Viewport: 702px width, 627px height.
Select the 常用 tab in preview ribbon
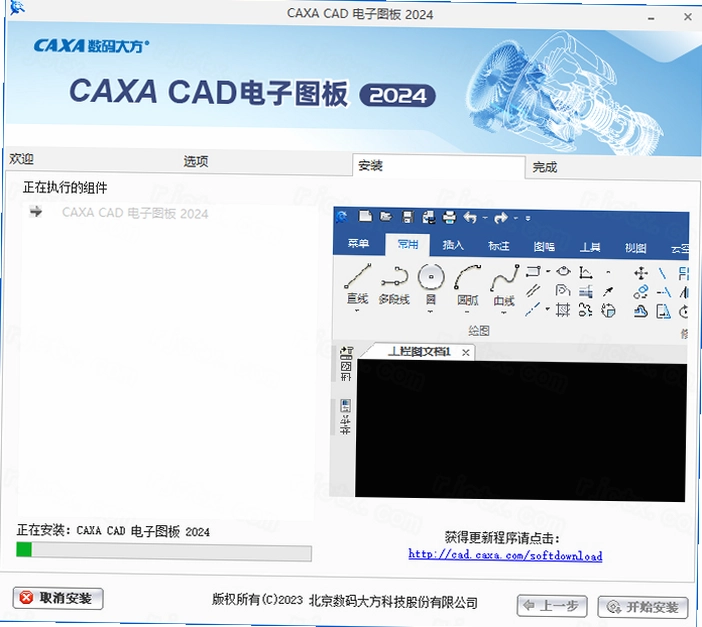(407, 244)
